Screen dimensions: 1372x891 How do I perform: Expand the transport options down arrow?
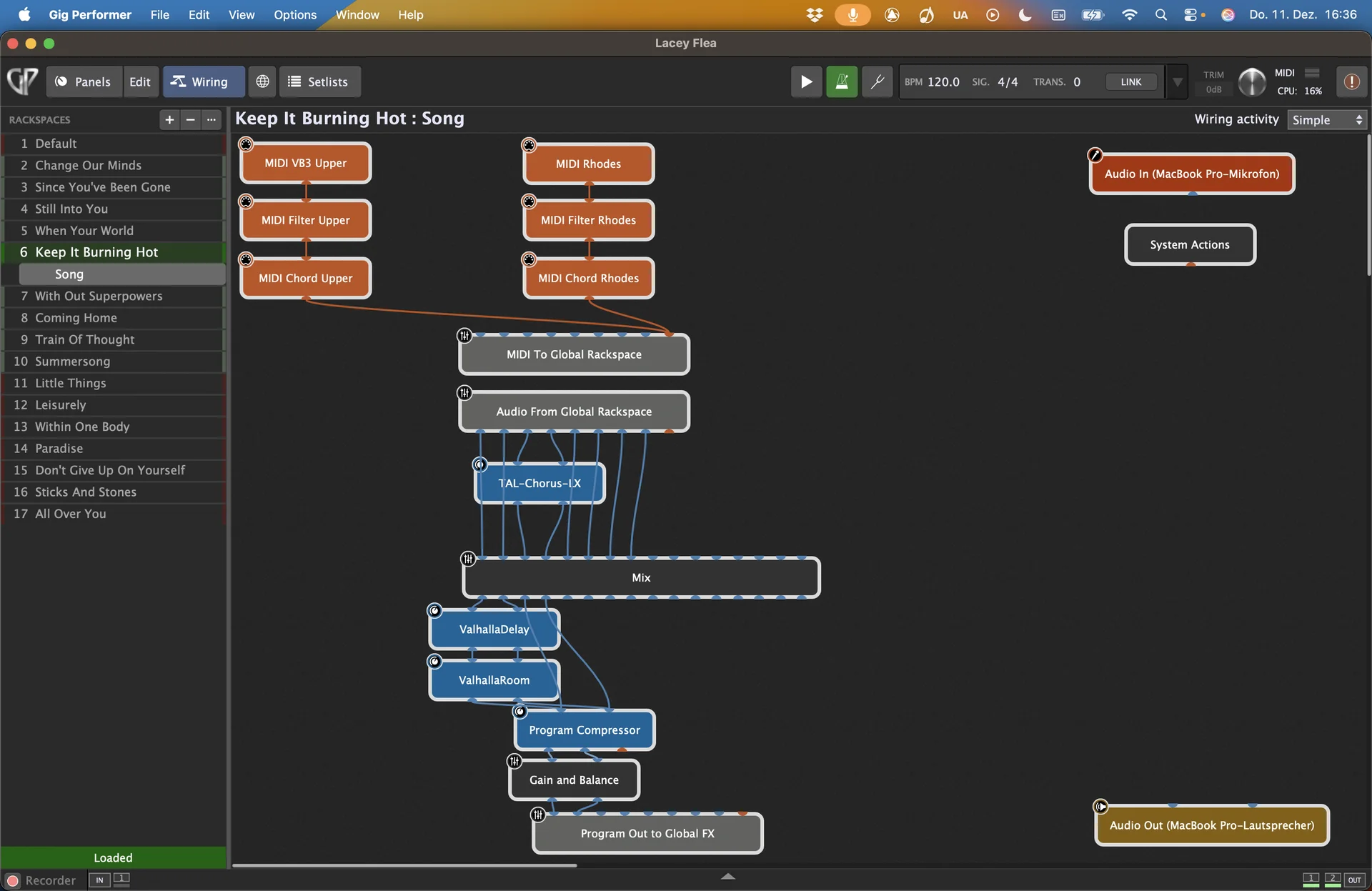(x=1177, y=81)
